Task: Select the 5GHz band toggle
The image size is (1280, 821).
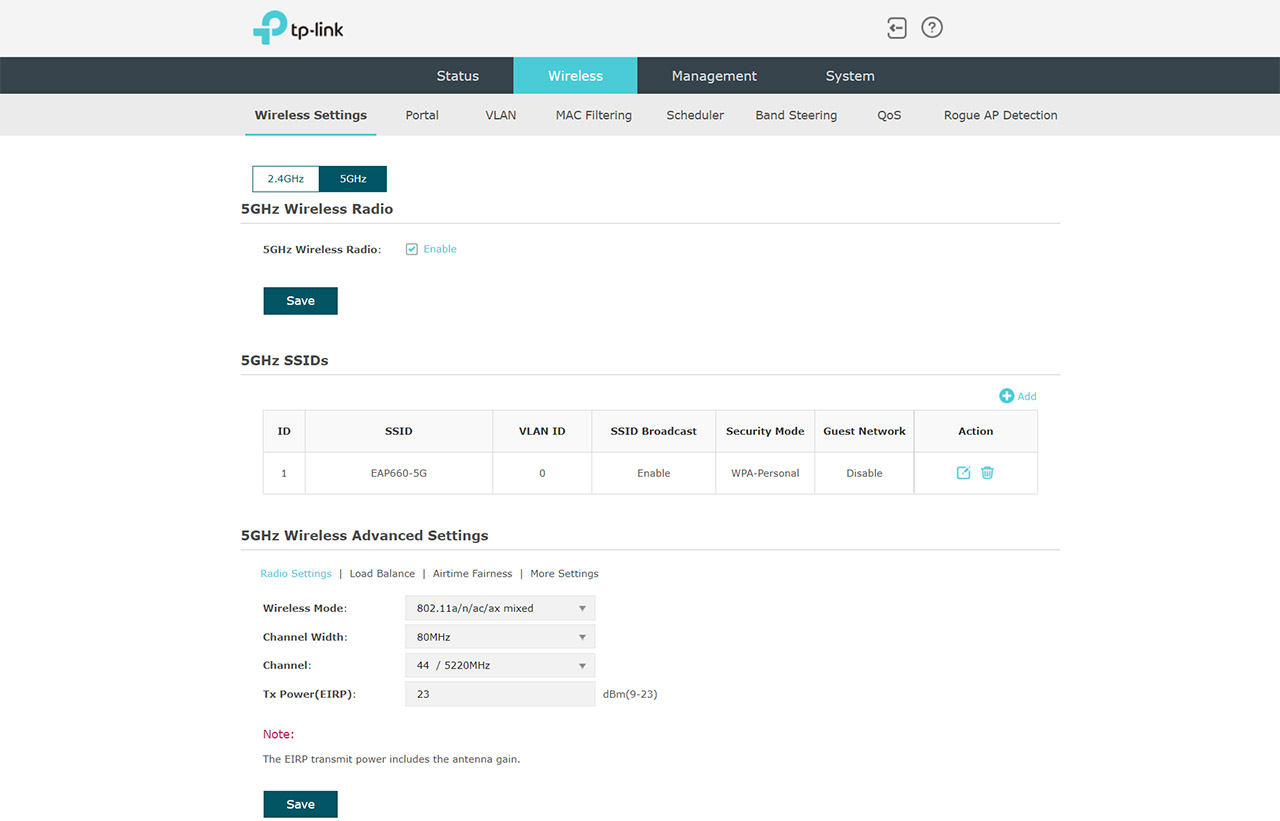Action: [353, 179]
